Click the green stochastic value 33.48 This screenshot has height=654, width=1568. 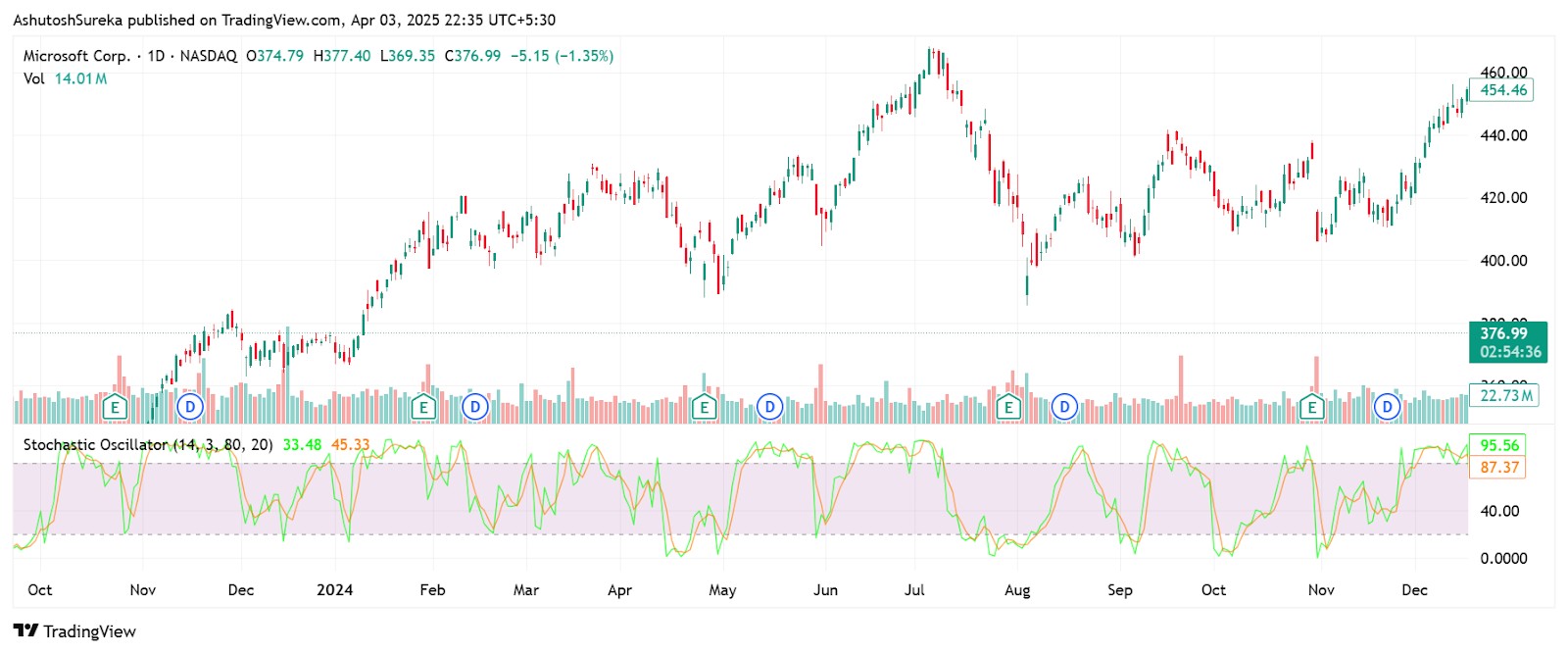point(302,445)
